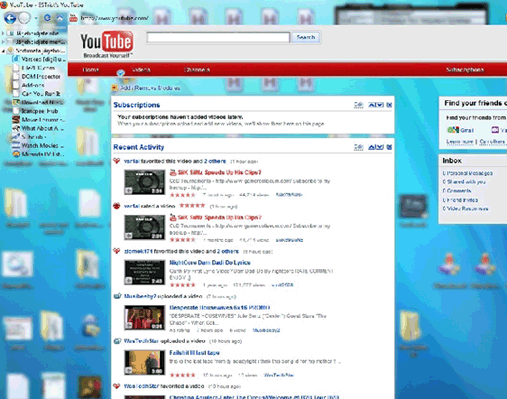507x399 pixels.
Task: Expand the second collapsed bookmarks folder
Action: point(3,42)
